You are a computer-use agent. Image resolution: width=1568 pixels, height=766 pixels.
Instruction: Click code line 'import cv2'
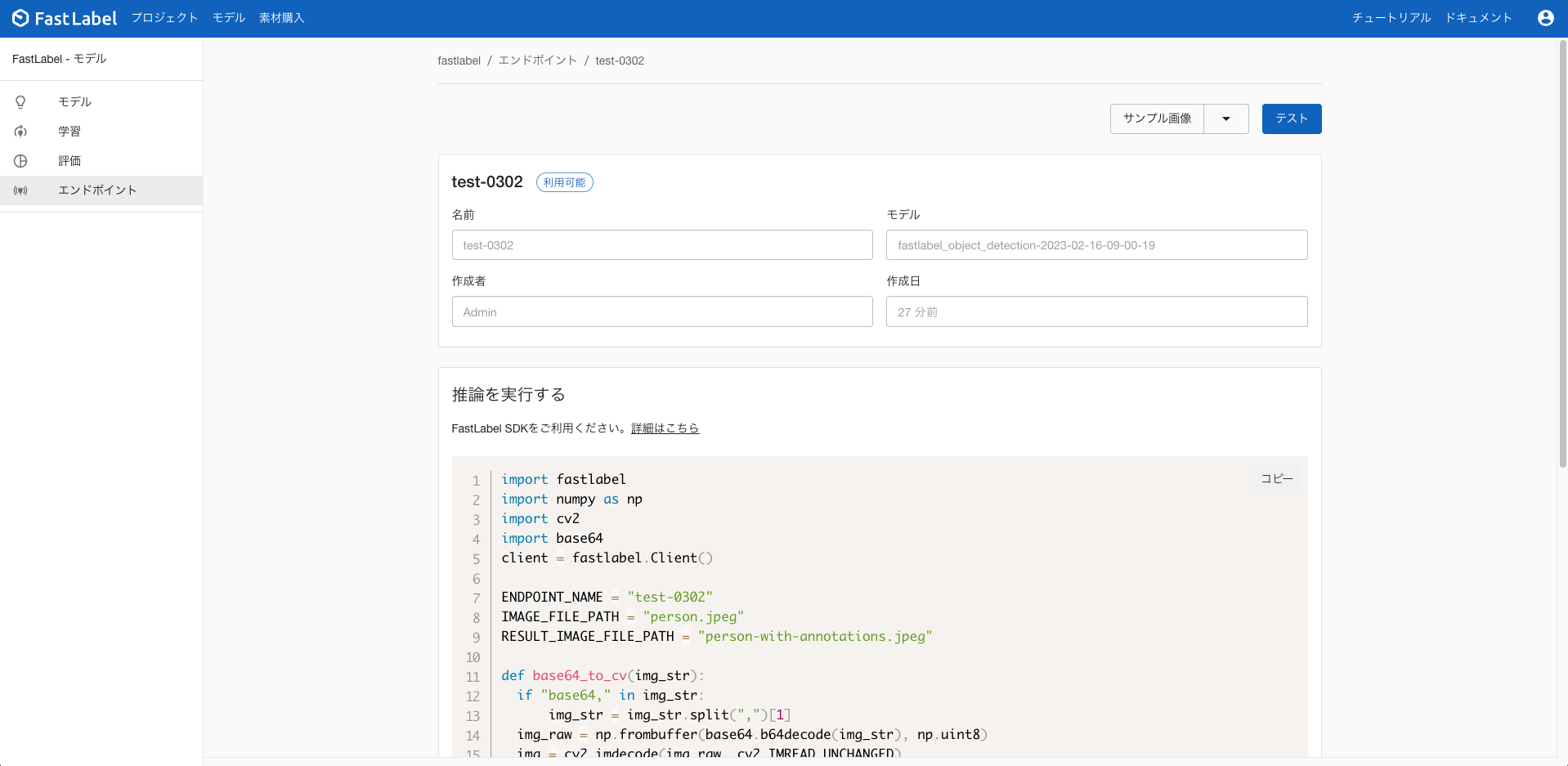[x=540, y=518]
